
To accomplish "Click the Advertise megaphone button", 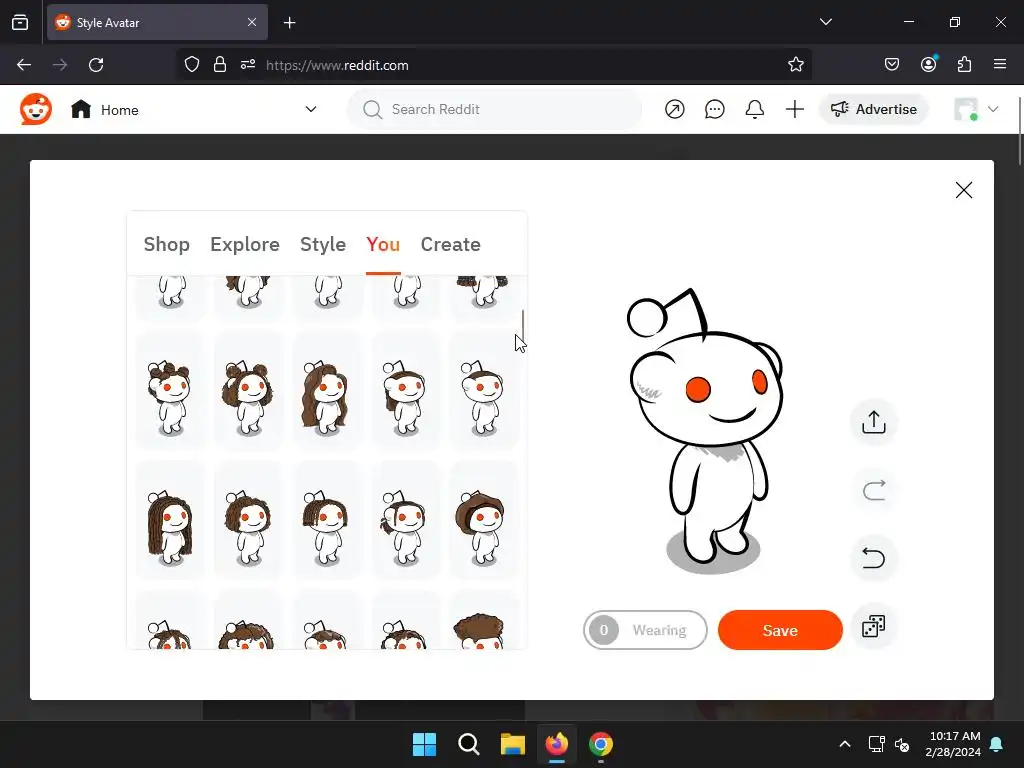I will click(873, 109).
